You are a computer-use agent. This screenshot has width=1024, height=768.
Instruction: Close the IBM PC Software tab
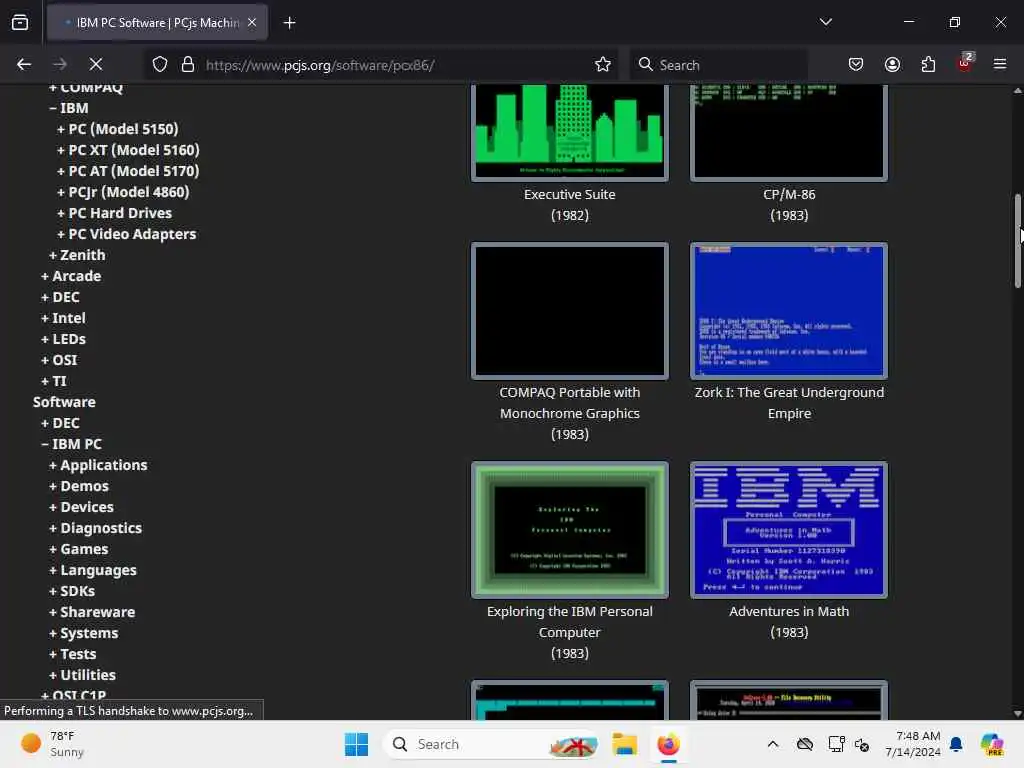tap(252, 22)
